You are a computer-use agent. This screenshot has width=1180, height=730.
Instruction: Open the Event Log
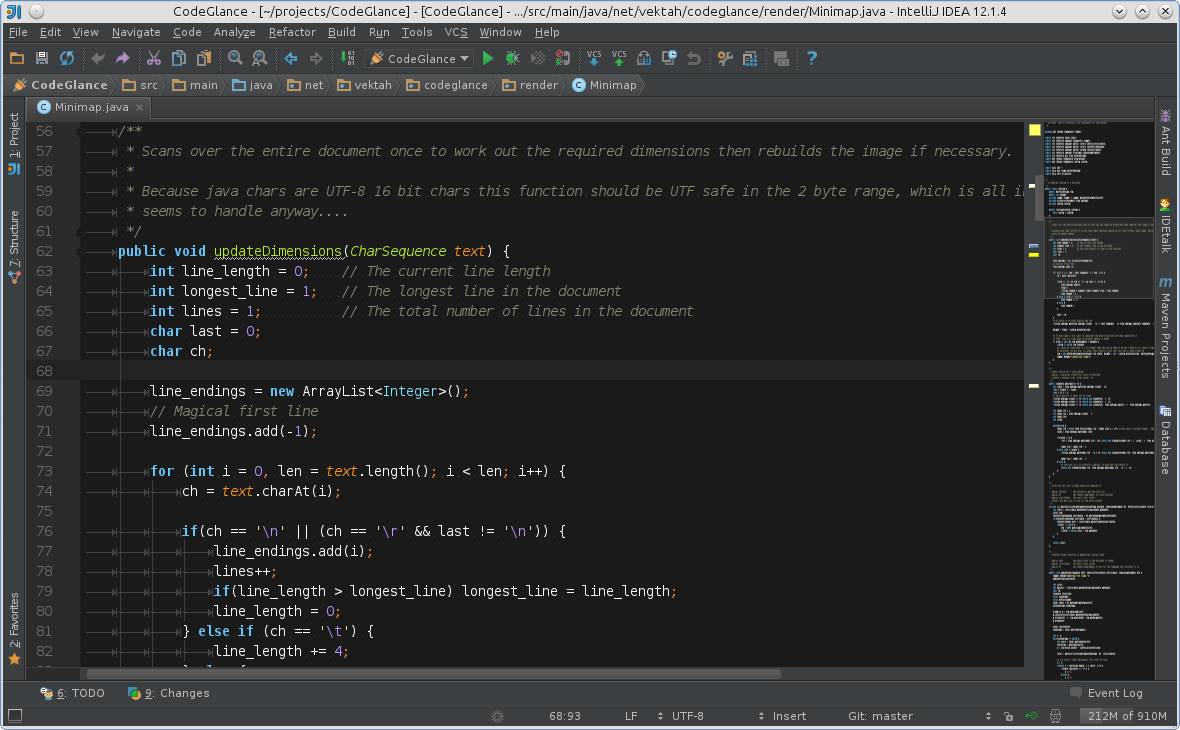point(1106,693)
